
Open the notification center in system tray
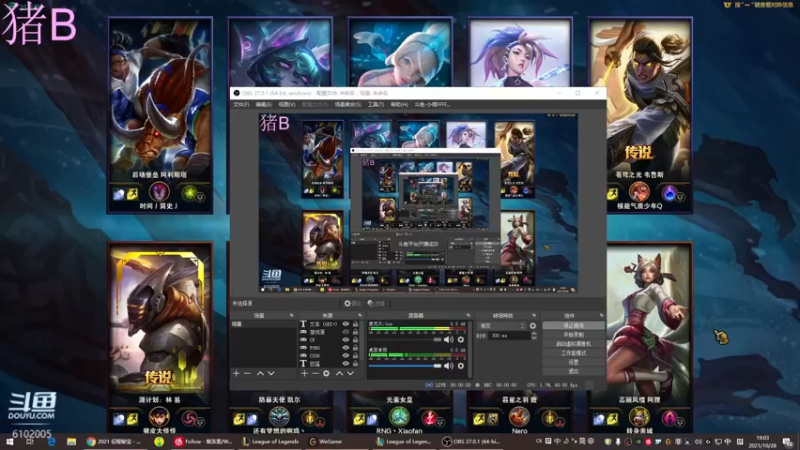point(788,442)
